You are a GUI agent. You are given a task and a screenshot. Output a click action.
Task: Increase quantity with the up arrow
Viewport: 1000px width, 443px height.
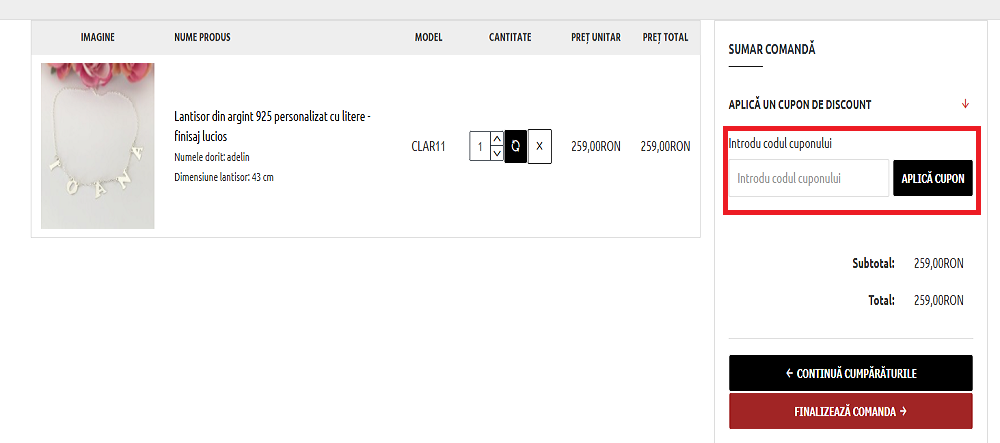(x=497, y=138)
